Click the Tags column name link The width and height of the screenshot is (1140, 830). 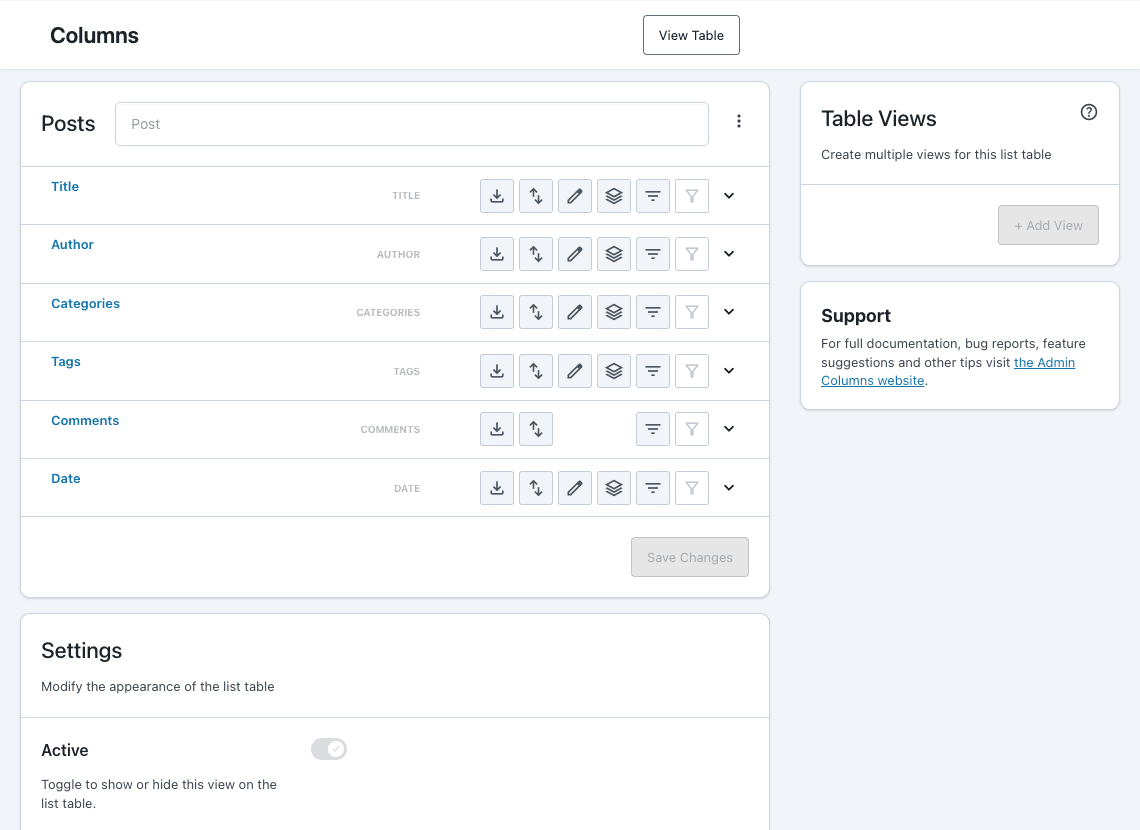66,362
